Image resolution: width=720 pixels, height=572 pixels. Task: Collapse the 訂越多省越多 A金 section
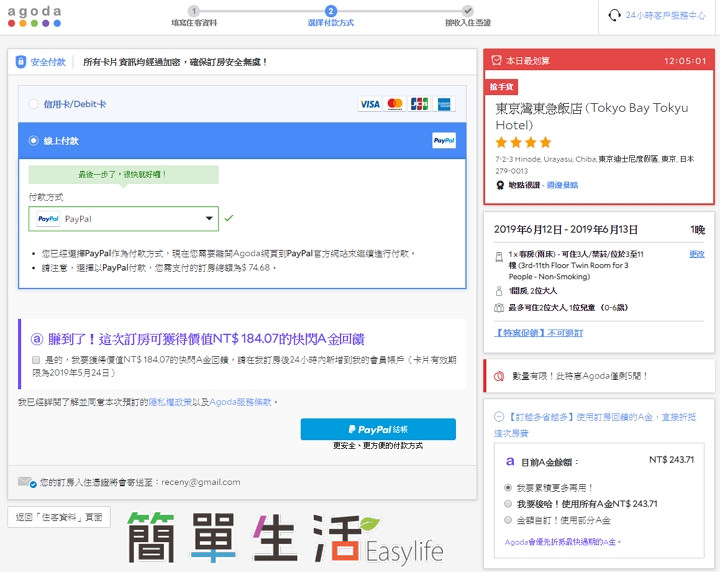(x=499, y=417)
